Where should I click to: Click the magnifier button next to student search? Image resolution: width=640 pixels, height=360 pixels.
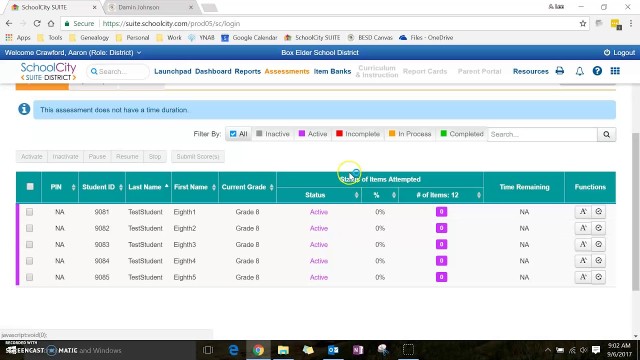click(x=607, y=134)
